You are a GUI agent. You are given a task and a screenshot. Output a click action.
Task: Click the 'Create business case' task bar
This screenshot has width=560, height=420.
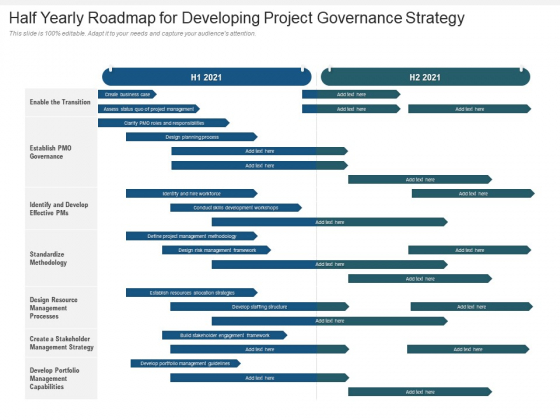pyautogui.click(x=128, y=94)
